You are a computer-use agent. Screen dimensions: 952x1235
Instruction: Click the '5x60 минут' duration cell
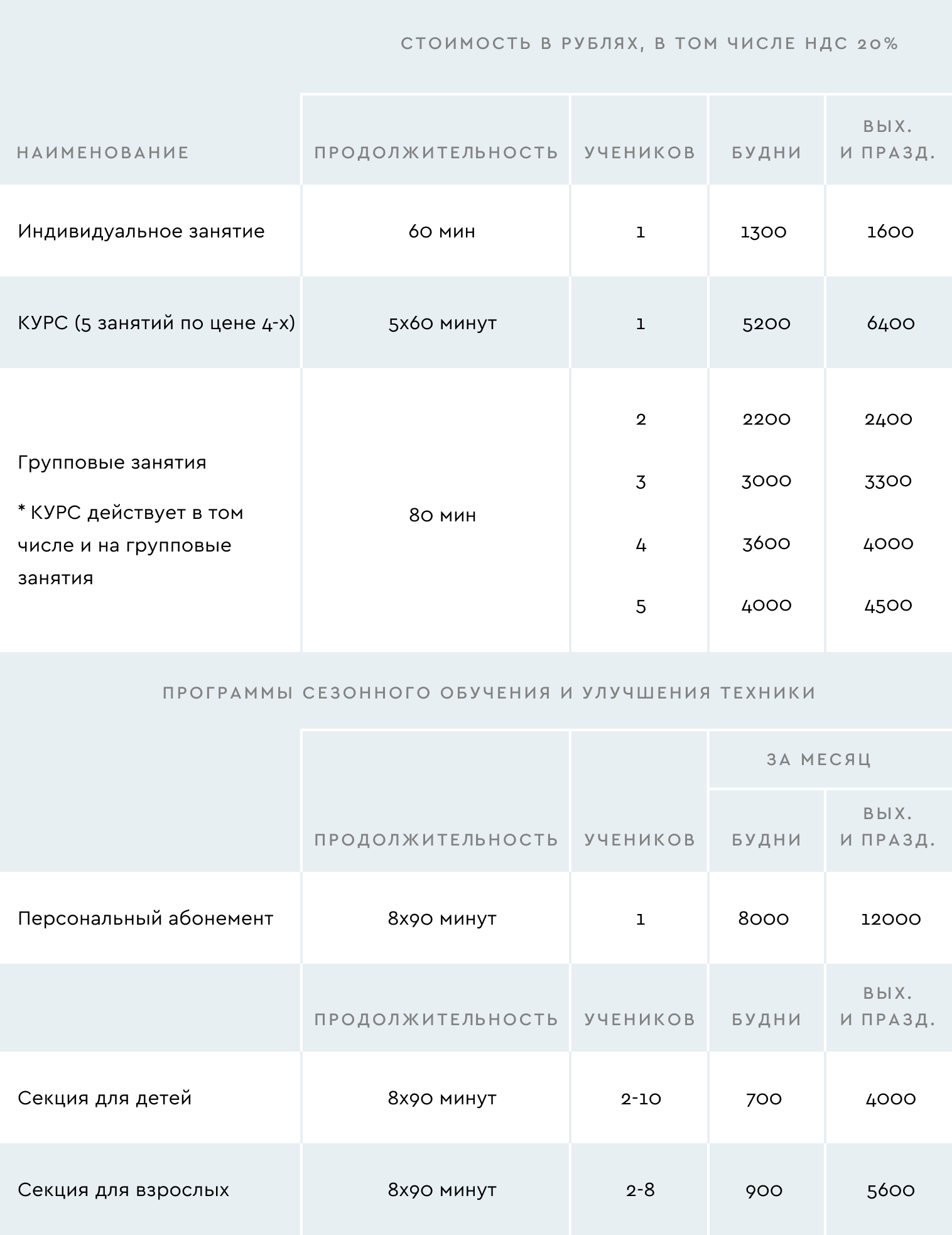click(x=443, y=324)
